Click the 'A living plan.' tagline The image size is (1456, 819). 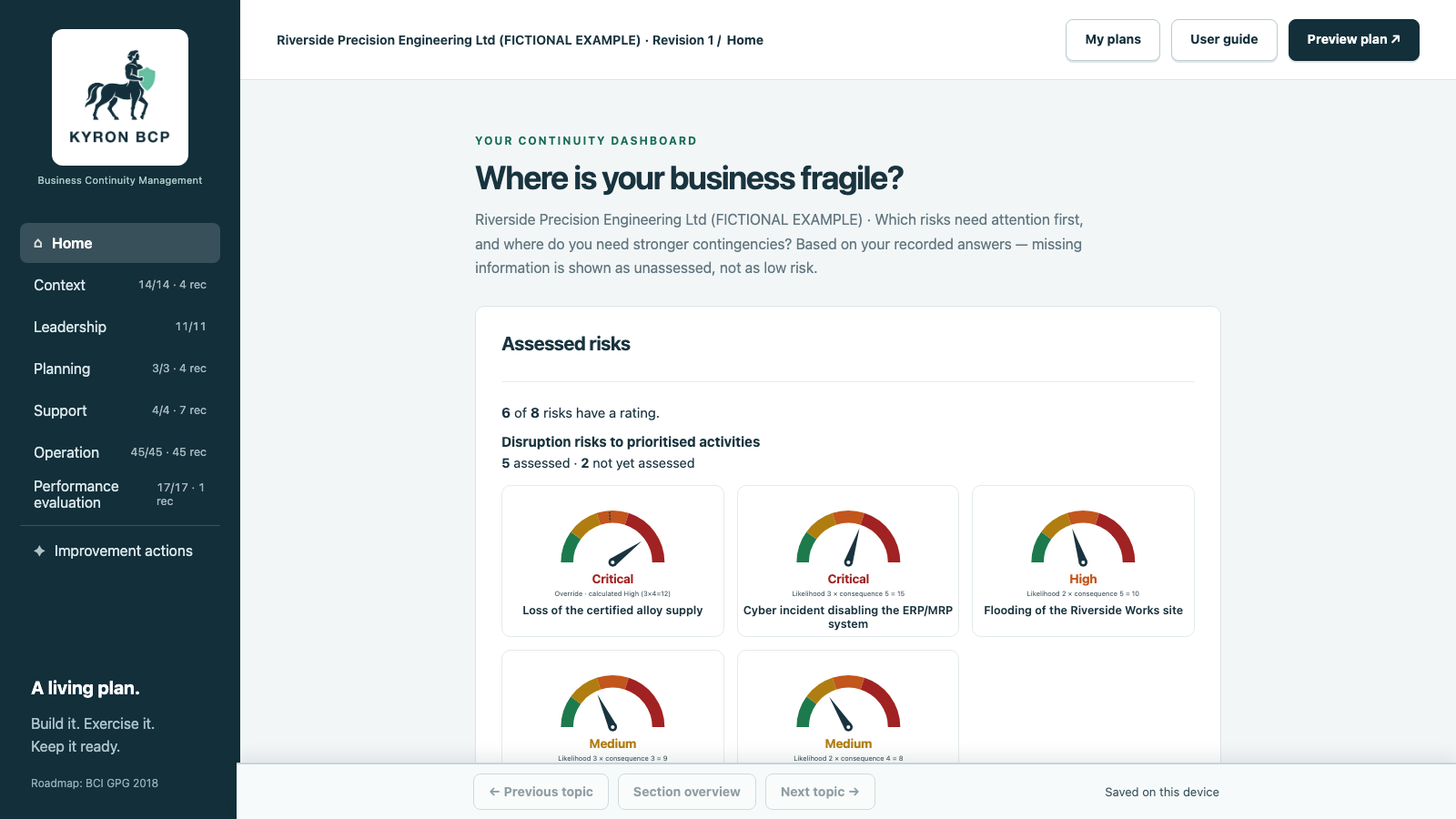tap(86, 688)
